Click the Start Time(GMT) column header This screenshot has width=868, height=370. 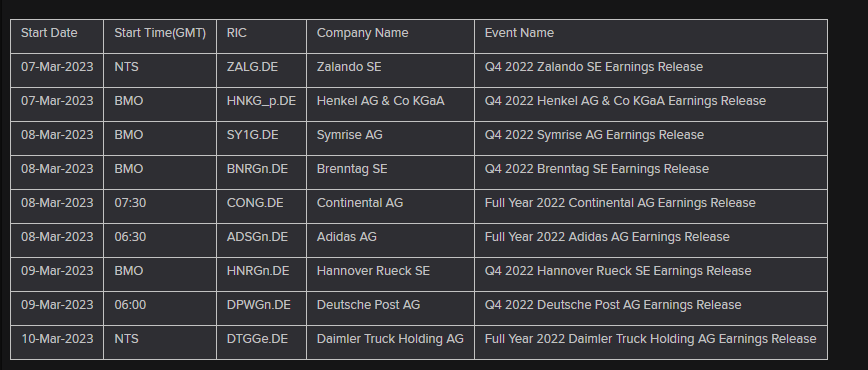pos(160,37)
